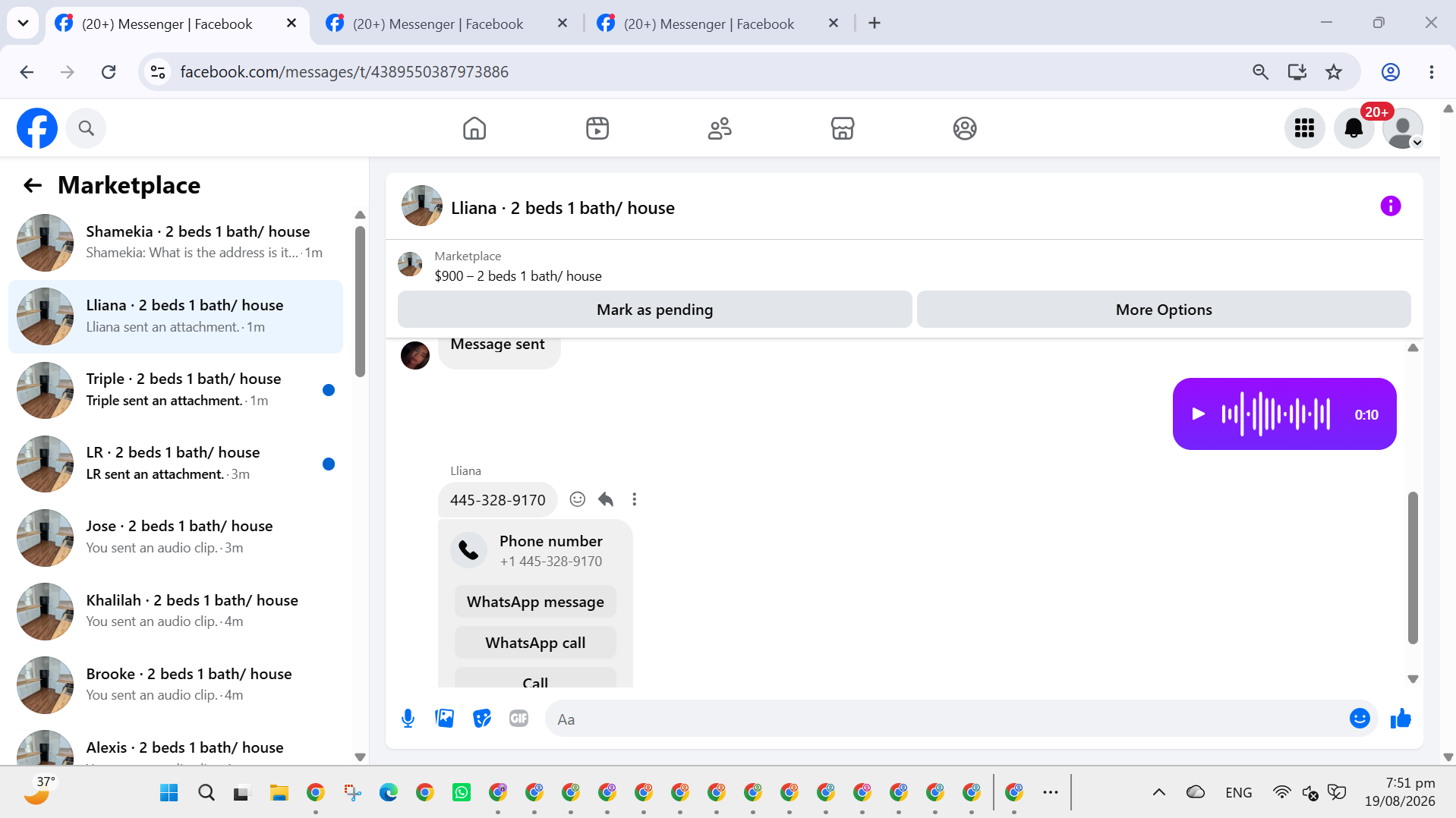Open More Options for the listing
1456x818 pixels.
tap(1164, 310)
